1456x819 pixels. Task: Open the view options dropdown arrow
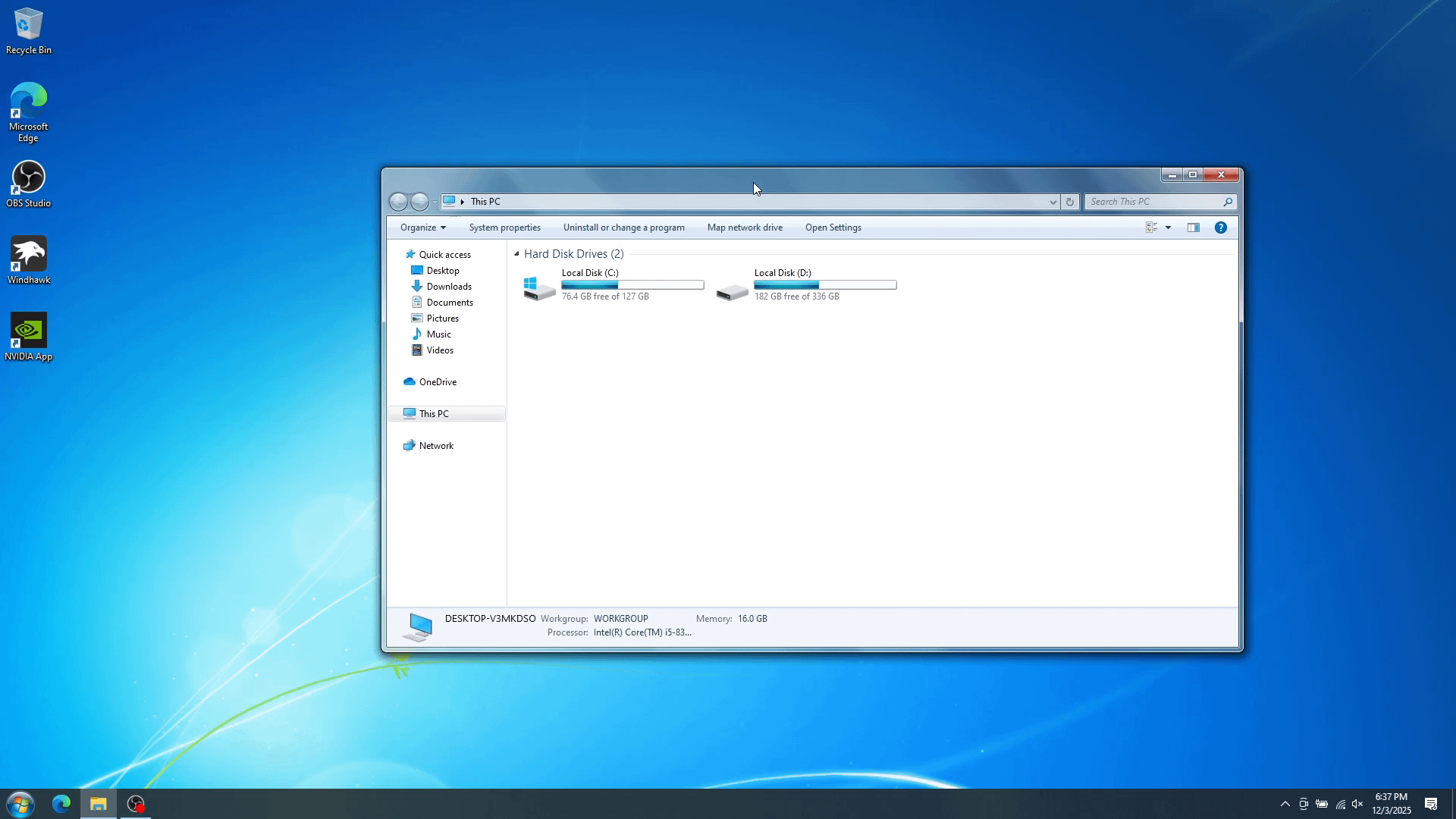click(1168, 227)
